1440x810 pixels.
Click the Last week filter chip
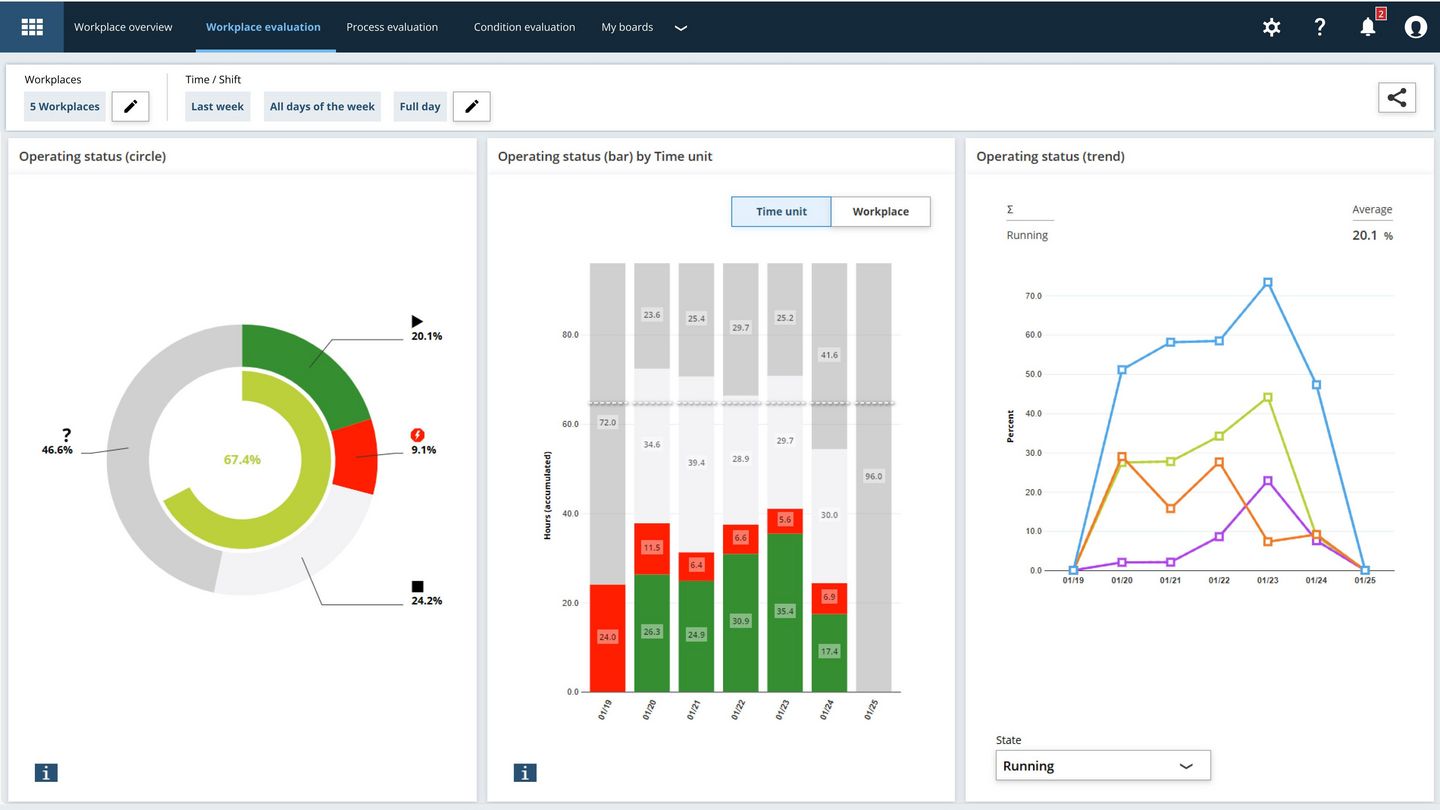217,107
